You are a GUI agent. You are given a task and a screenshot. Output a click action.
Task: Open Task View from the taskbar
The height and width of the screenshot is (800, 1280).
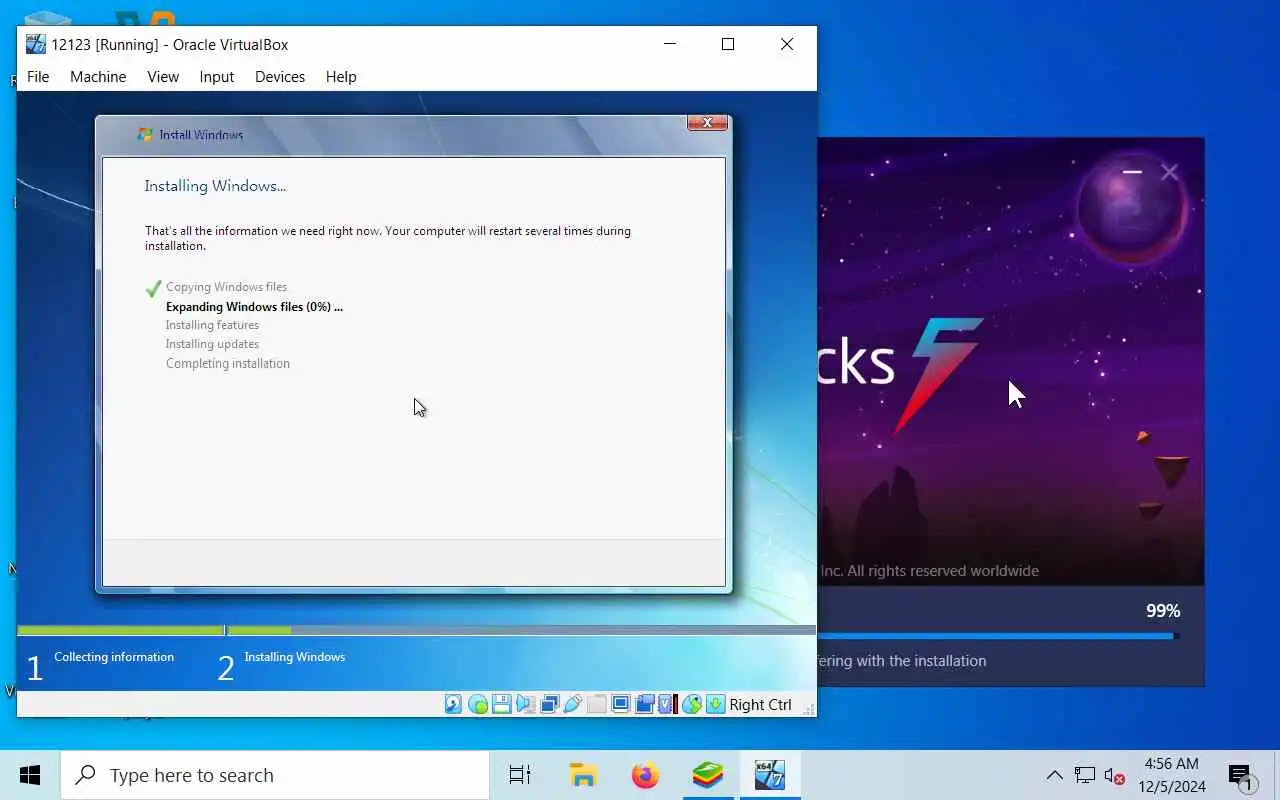click(x=520, y=775)
